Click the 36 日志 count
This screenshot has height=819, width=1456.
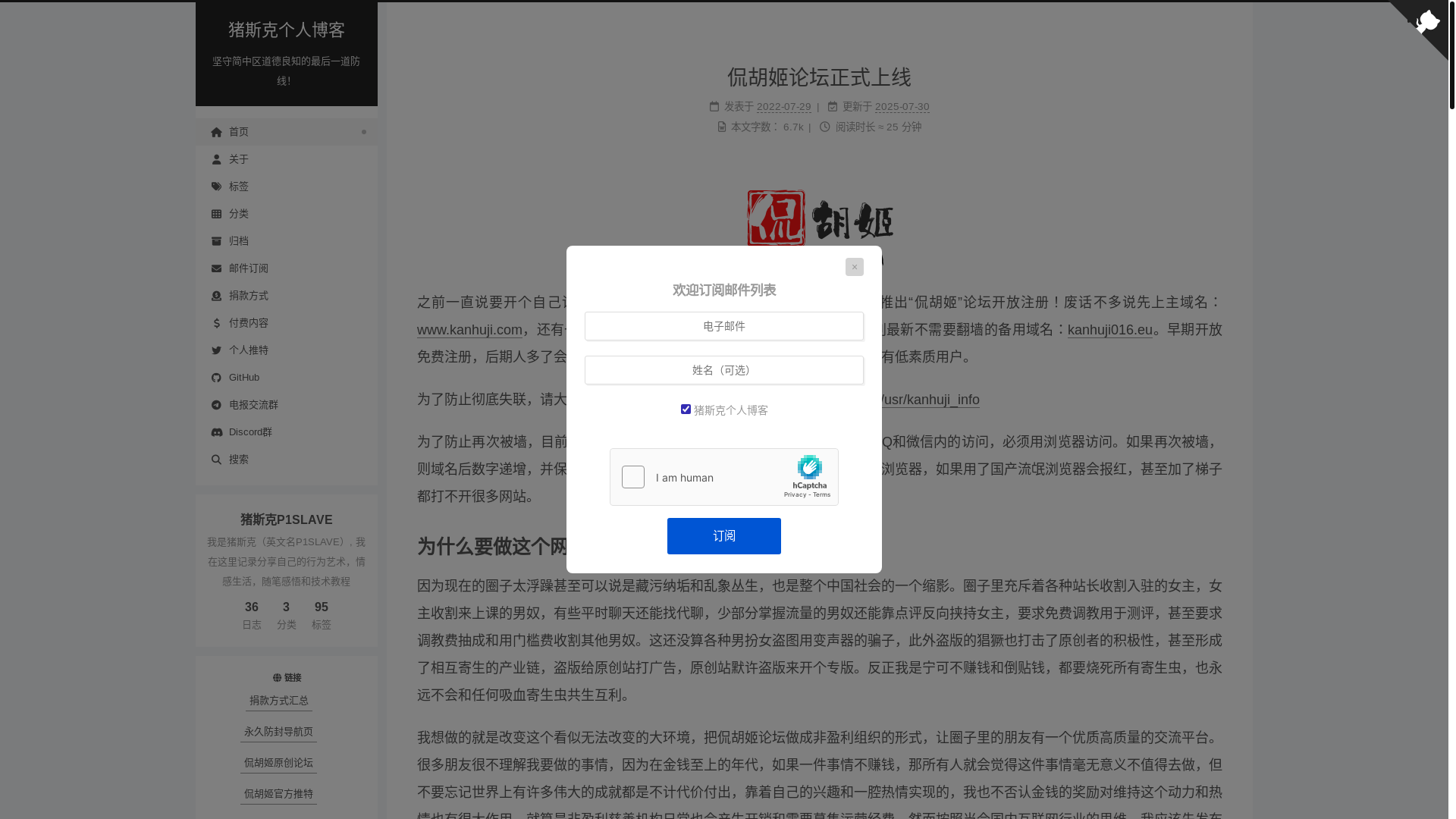252,616
